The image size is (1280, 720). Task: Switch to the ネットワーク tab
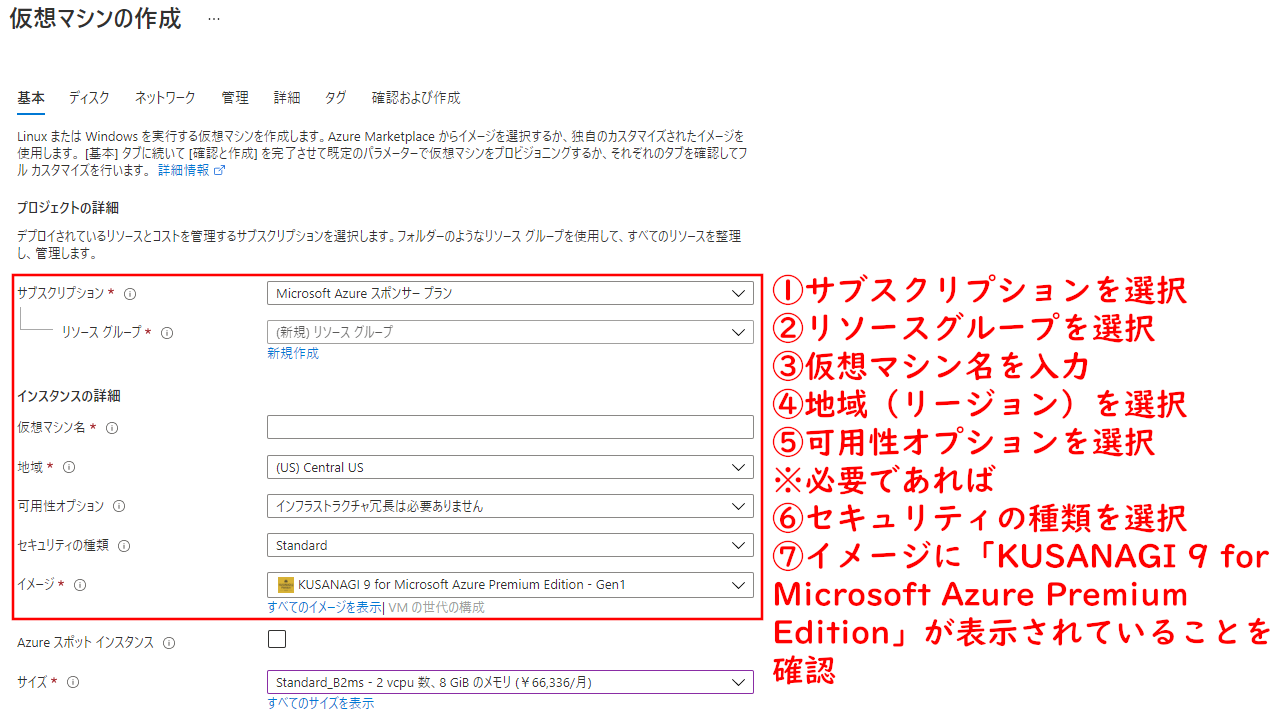pyautogui.click(x=165, y=98)
